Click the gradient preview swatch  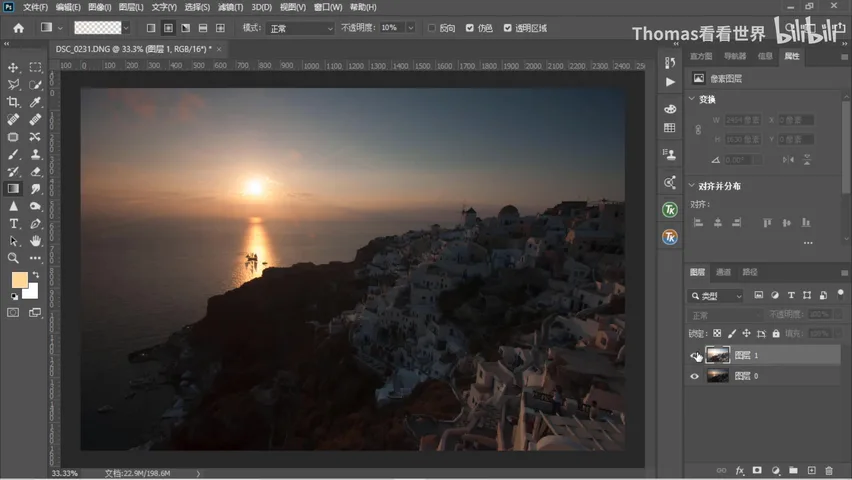point(98,28)
